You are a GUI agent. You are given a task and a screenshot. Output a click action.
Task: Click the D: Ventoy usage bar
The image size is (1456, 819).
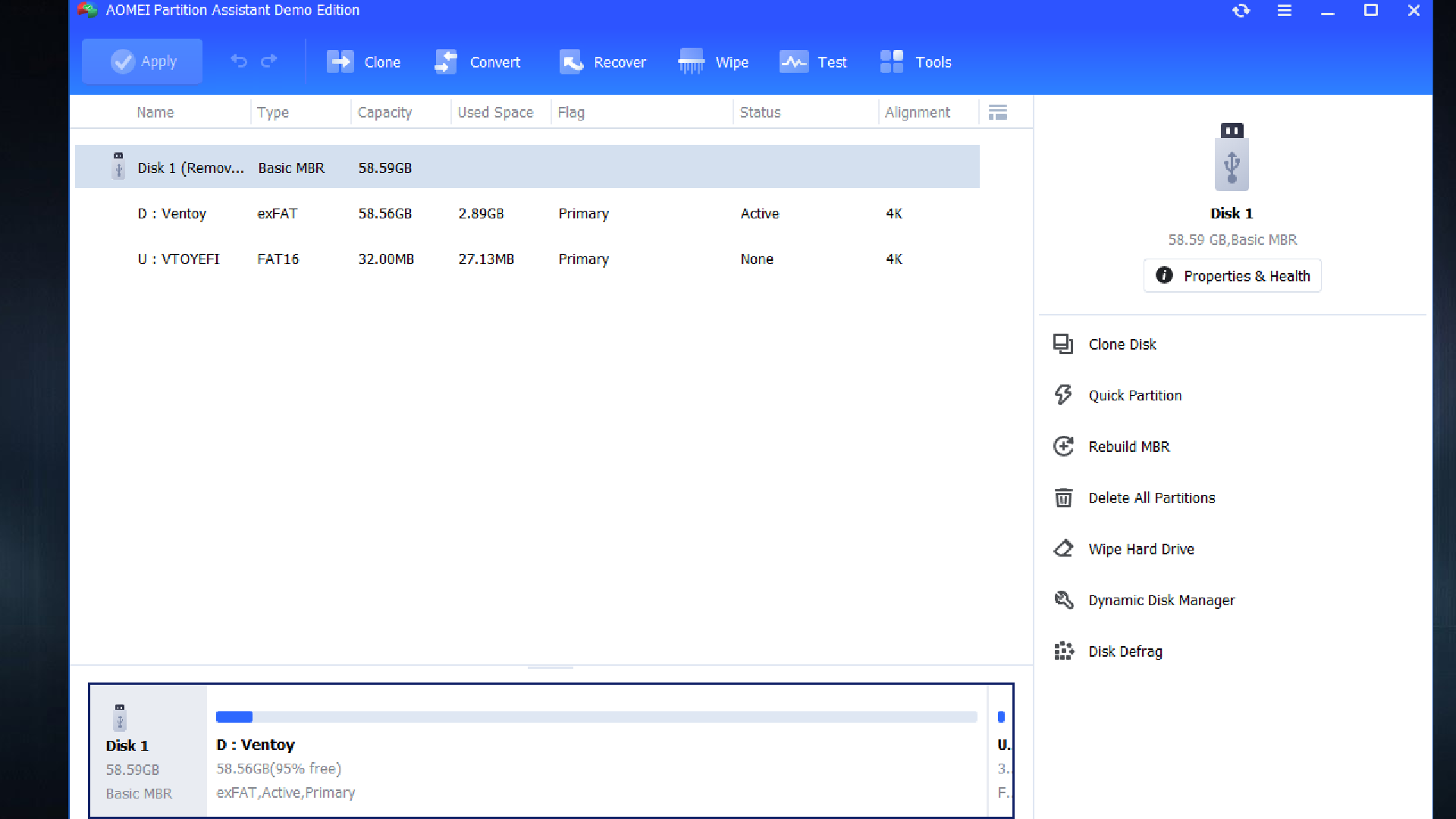pyautogui.click(x=596, y=717)
